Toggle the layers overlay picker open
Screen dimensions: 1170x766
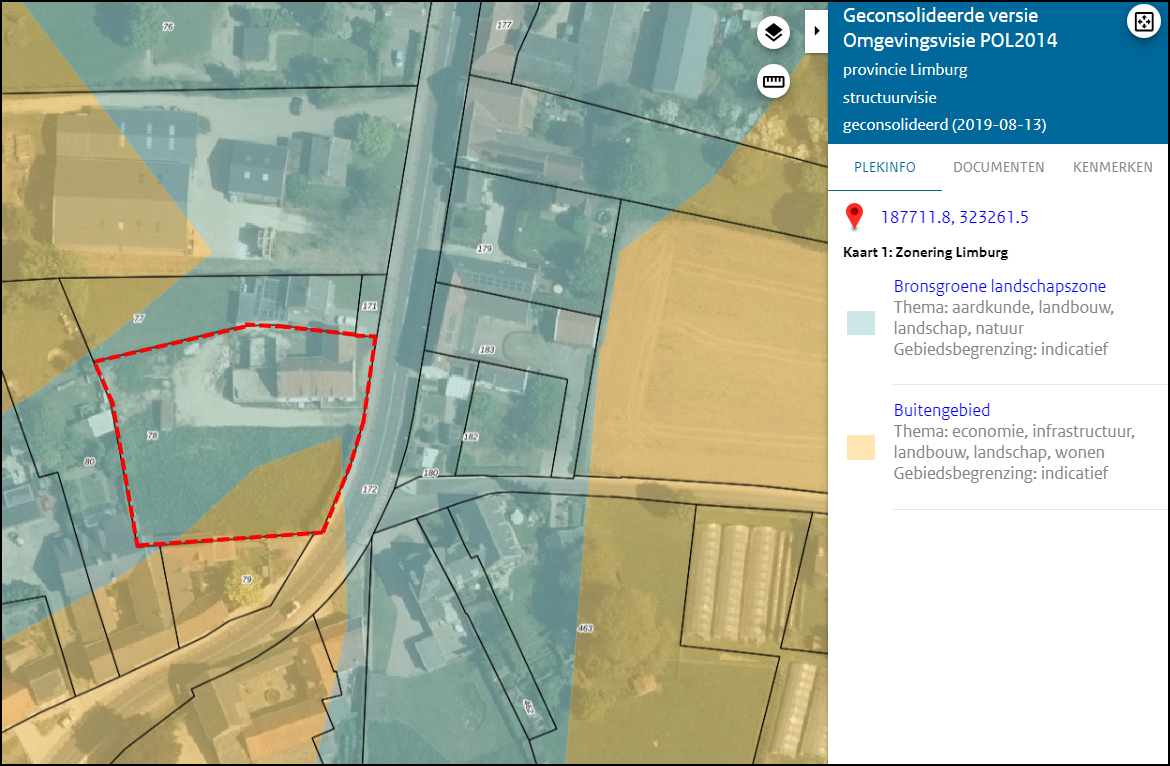pyautogui.click(x=772, y=31)
